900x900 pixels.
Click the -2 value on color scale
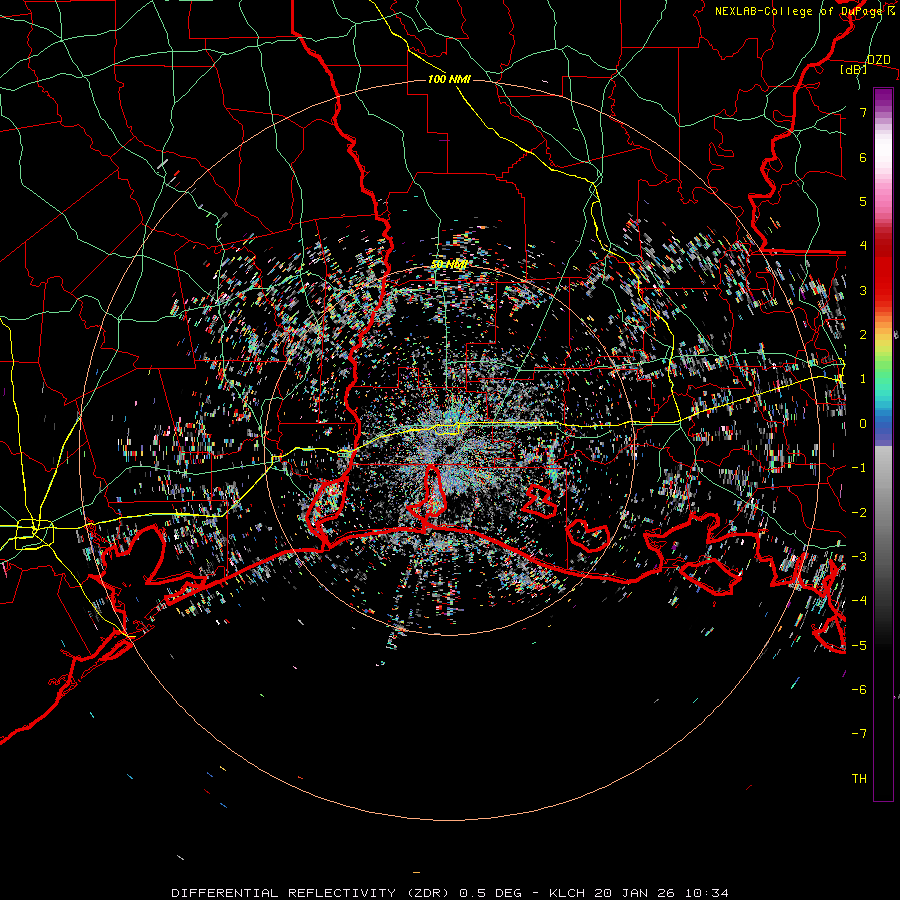pos(859,513)
